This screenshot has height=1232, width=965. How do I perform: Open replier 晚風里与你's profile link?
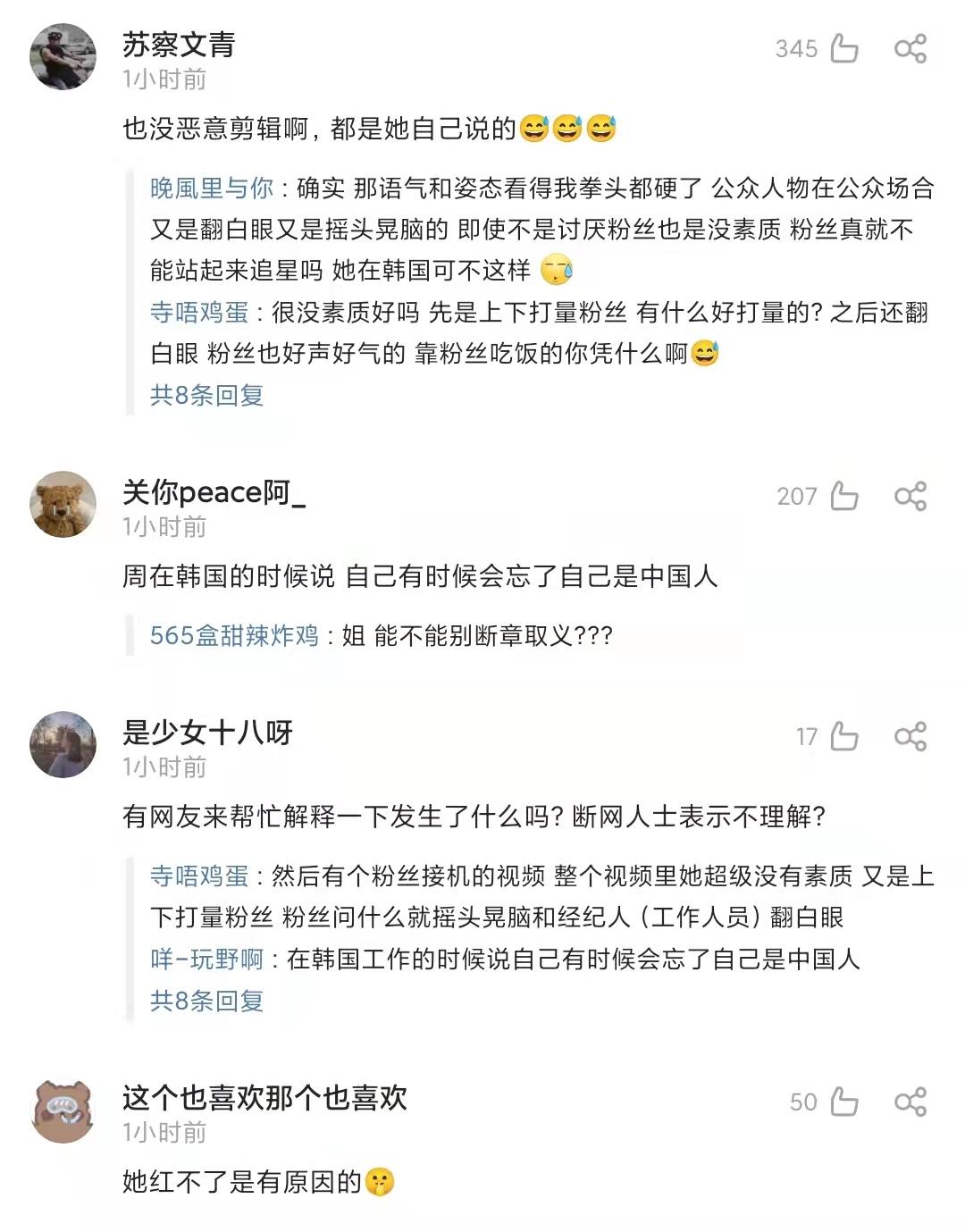[x=212, y=188]
